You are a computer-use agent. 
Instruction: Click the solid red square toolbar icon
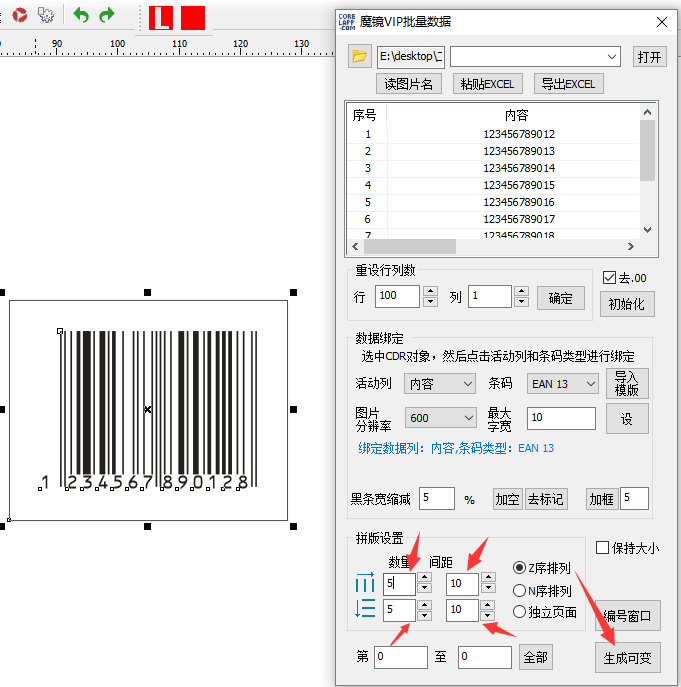(193, 18)
